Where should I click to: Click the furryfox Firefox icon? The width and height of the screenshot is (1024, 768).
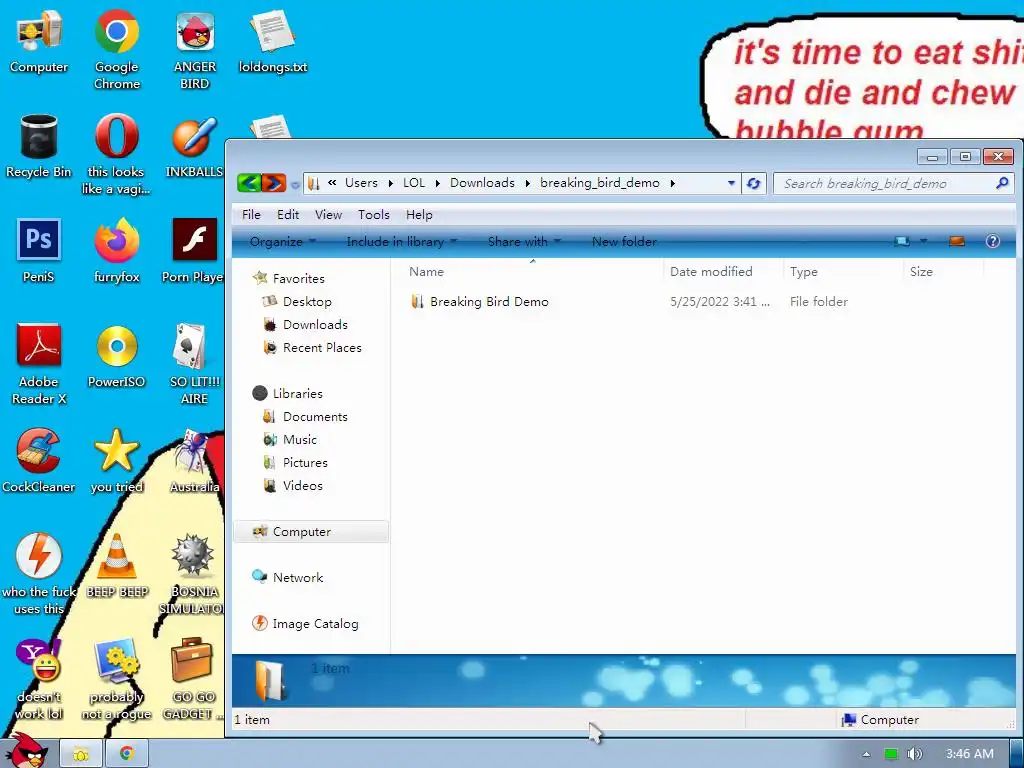(x=116, y=251)
